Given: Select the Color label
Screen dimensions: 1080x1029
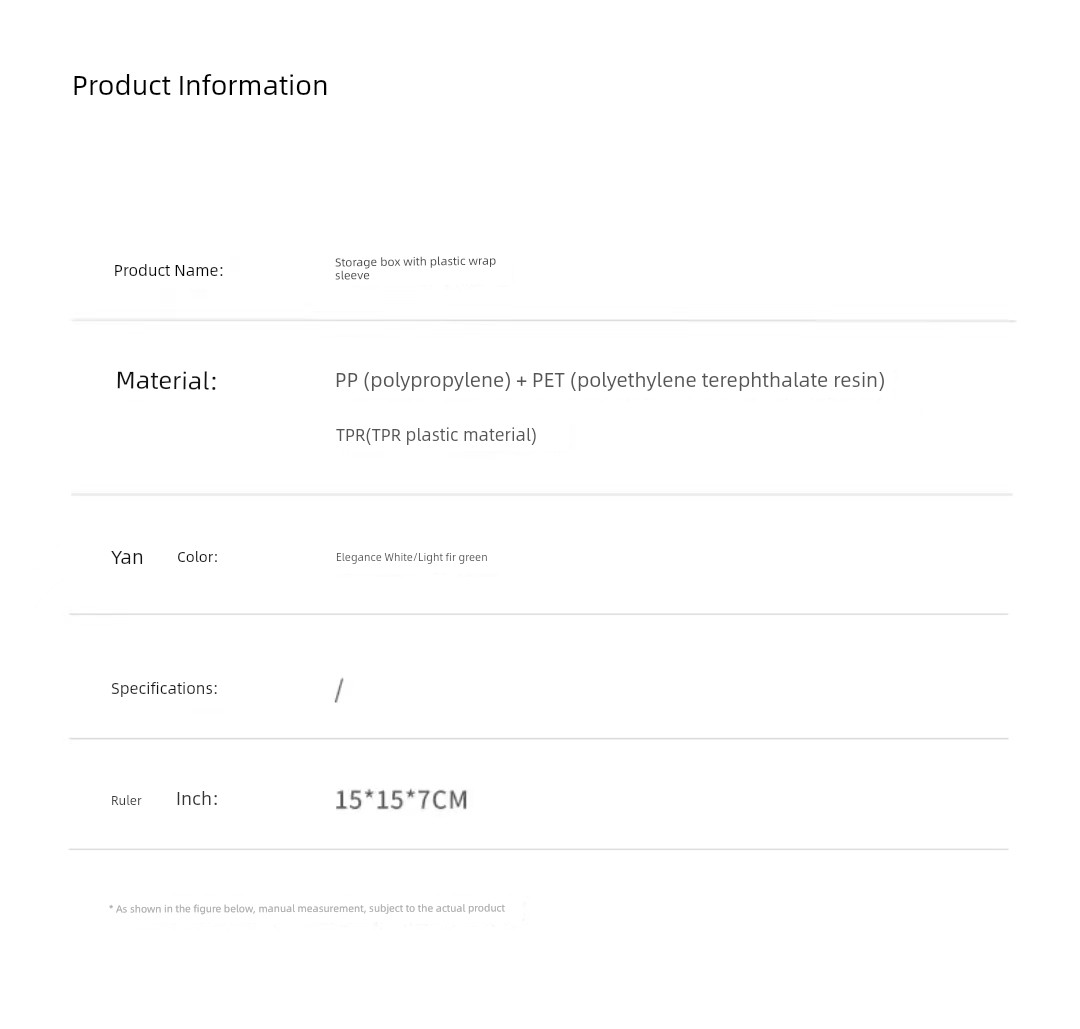Looking at the screenshot, I should pos(197,557).
